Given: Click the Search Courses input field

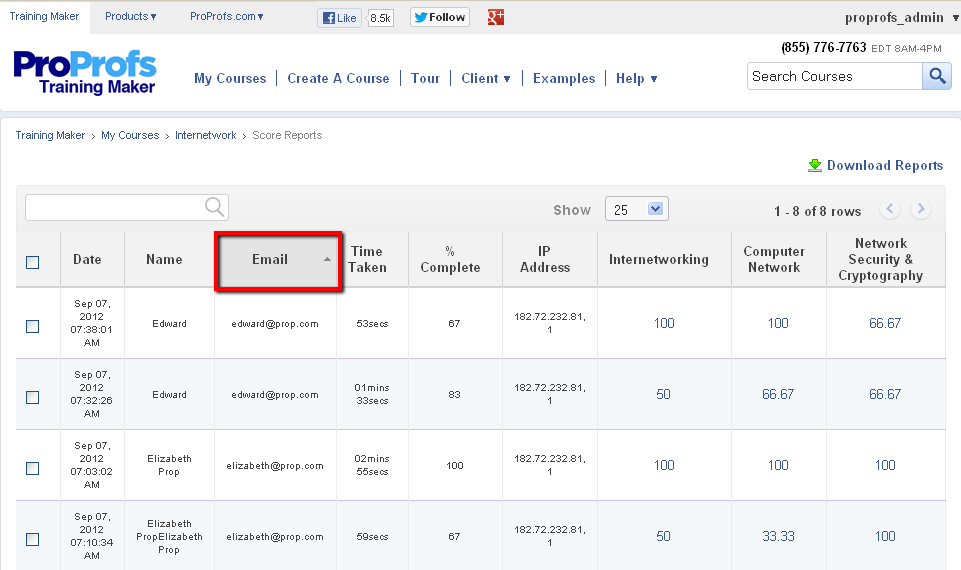Looking at the screenshot, I should click(x=833, y=76).
